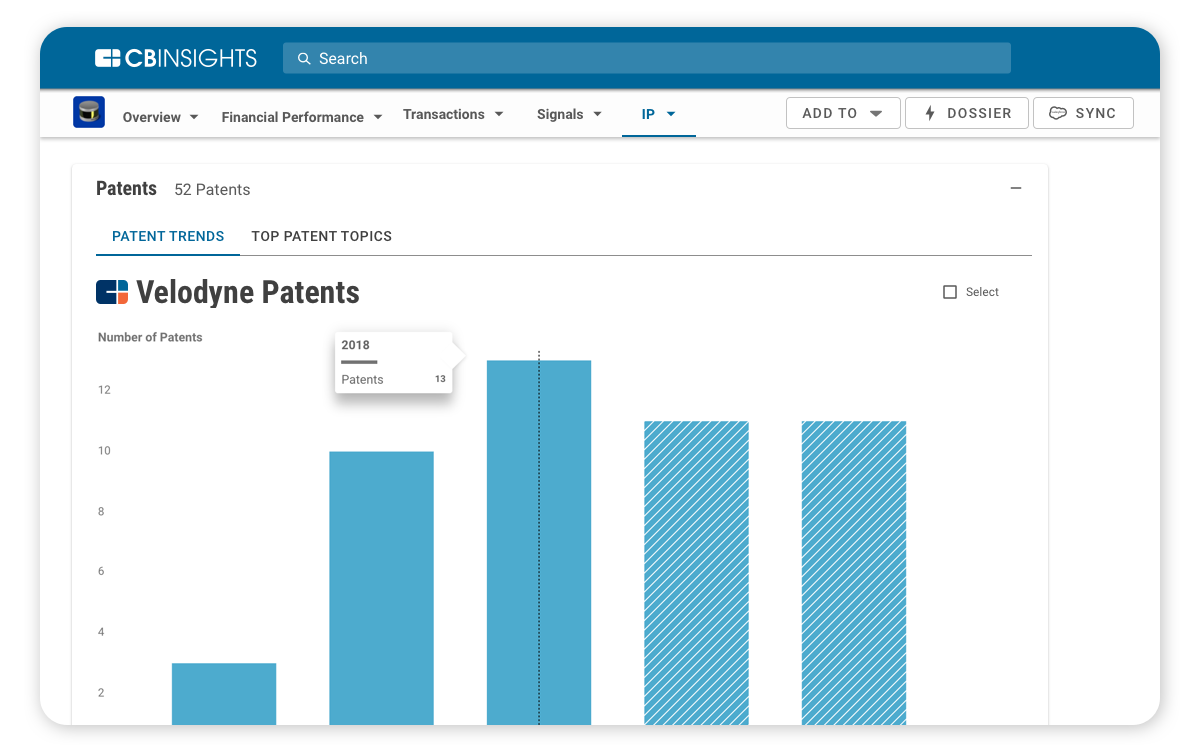Image resolution: width=1200 pixels, height=752 pixels.
Task: Open the Financial Performance dropdown menu
Action: [302, 117]
